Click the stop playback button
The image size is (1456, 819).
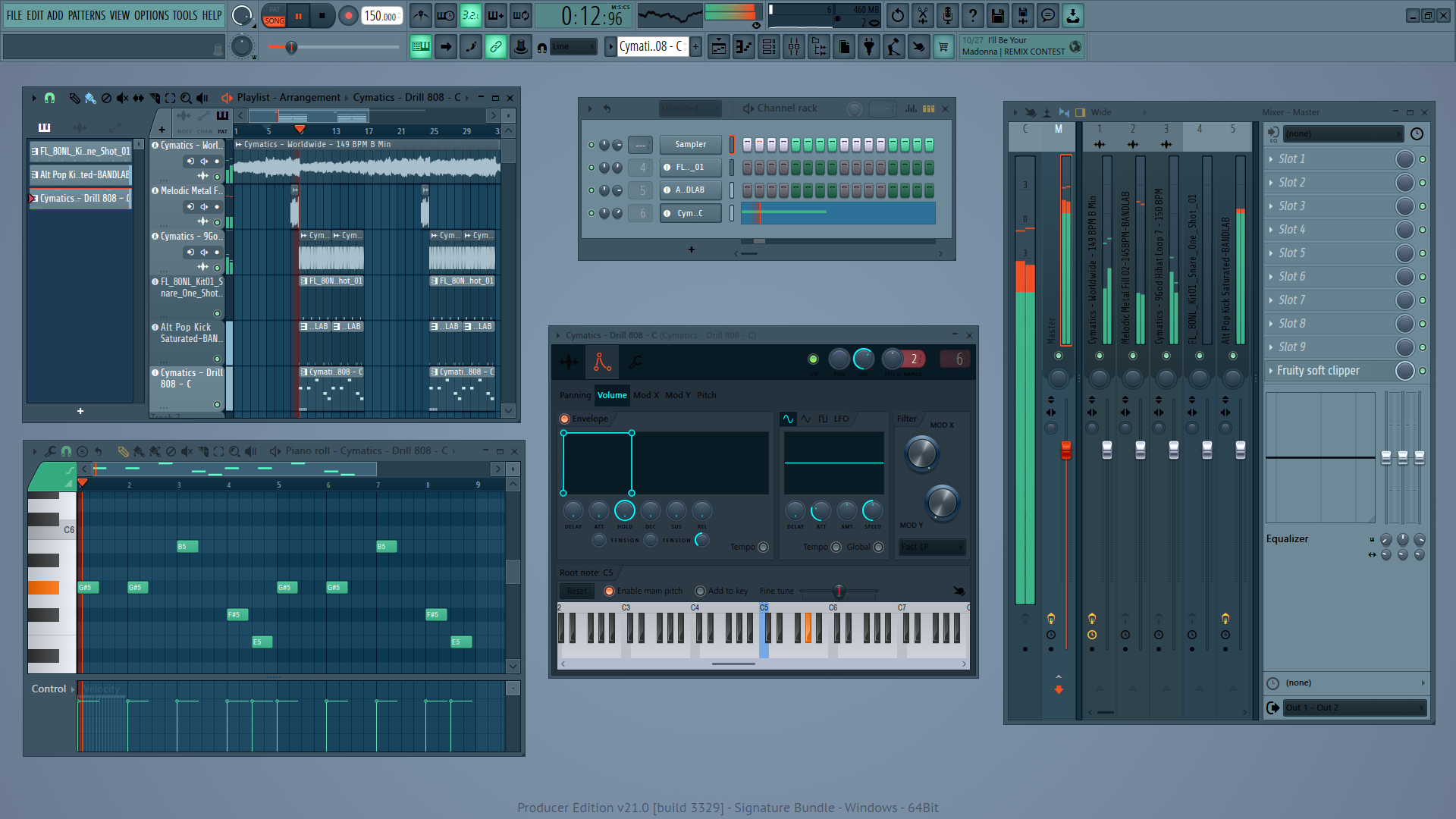(322, 15)
